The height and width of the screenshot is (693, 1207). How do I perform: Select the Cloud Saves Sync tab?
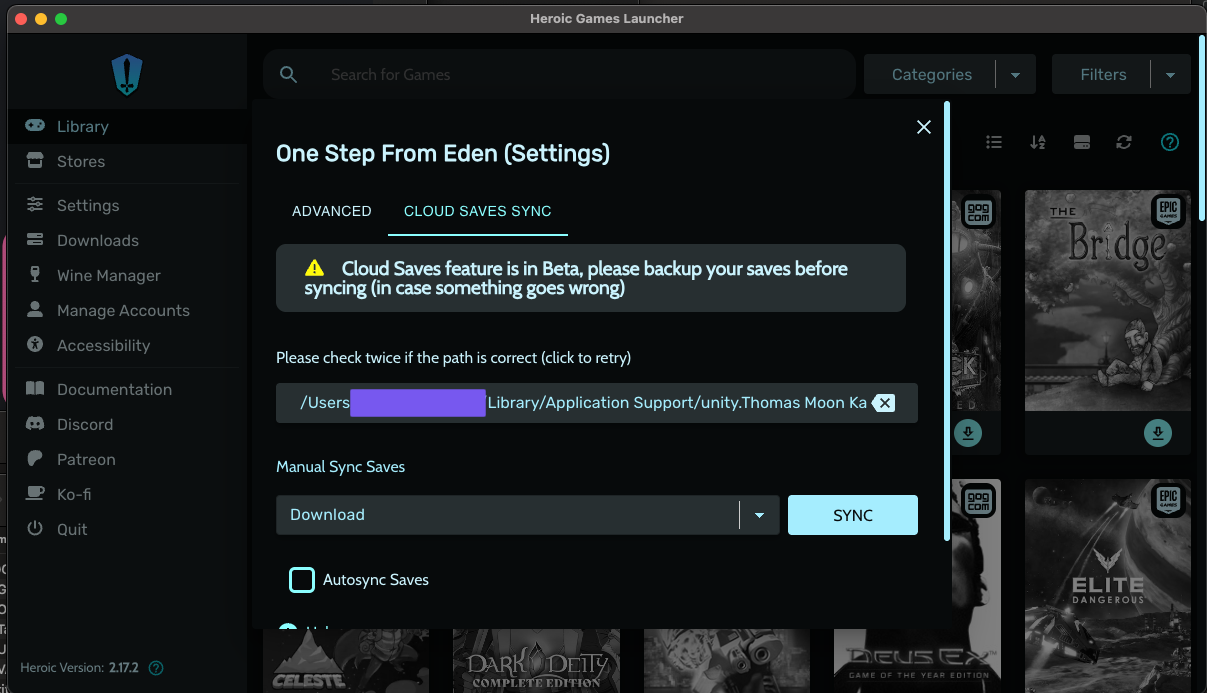pyautogui.click(x=478, y=211)
